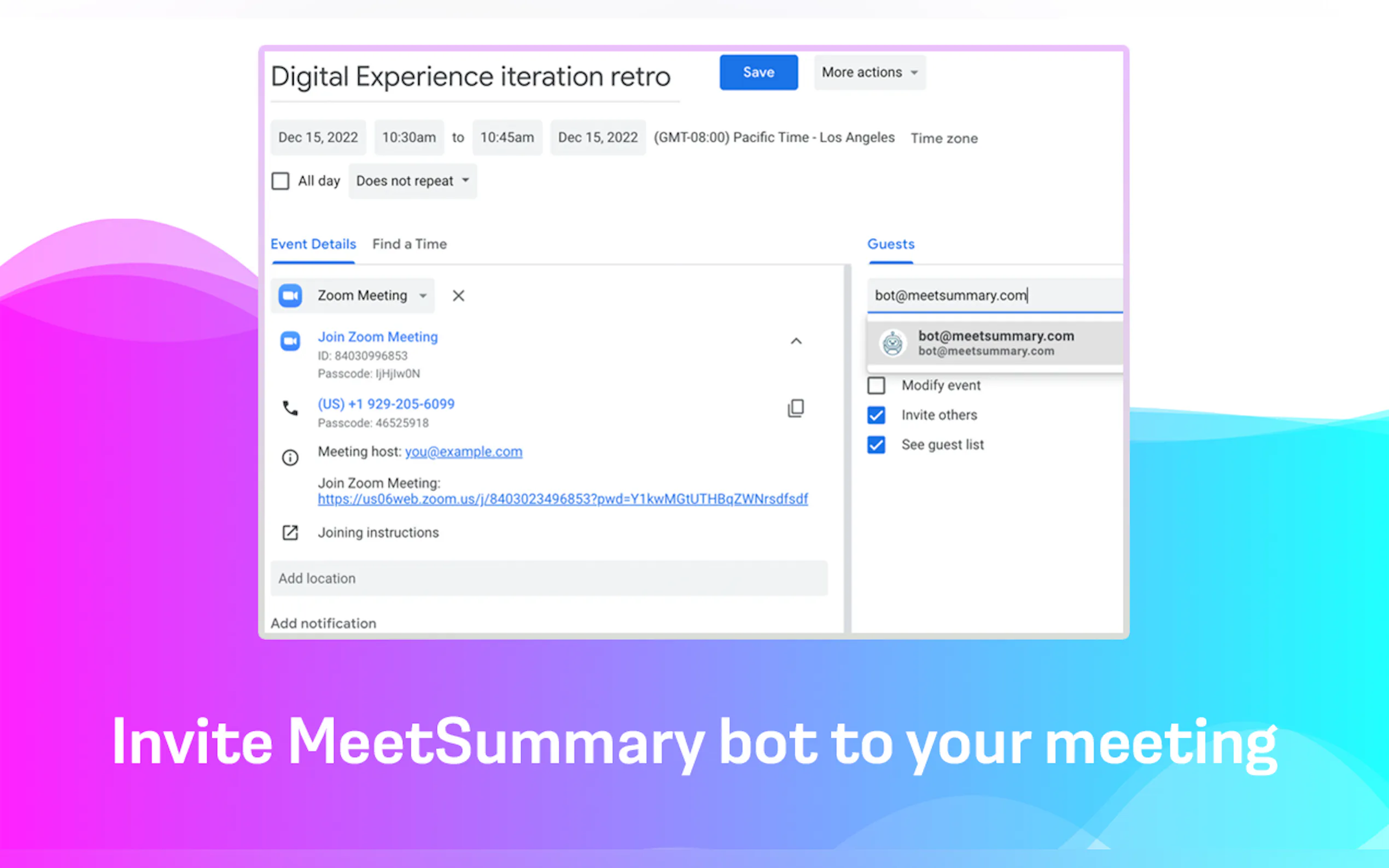Viewport: 1389px width, 868px height.
Task: Click the Add location field
Action: pos(549,578)
